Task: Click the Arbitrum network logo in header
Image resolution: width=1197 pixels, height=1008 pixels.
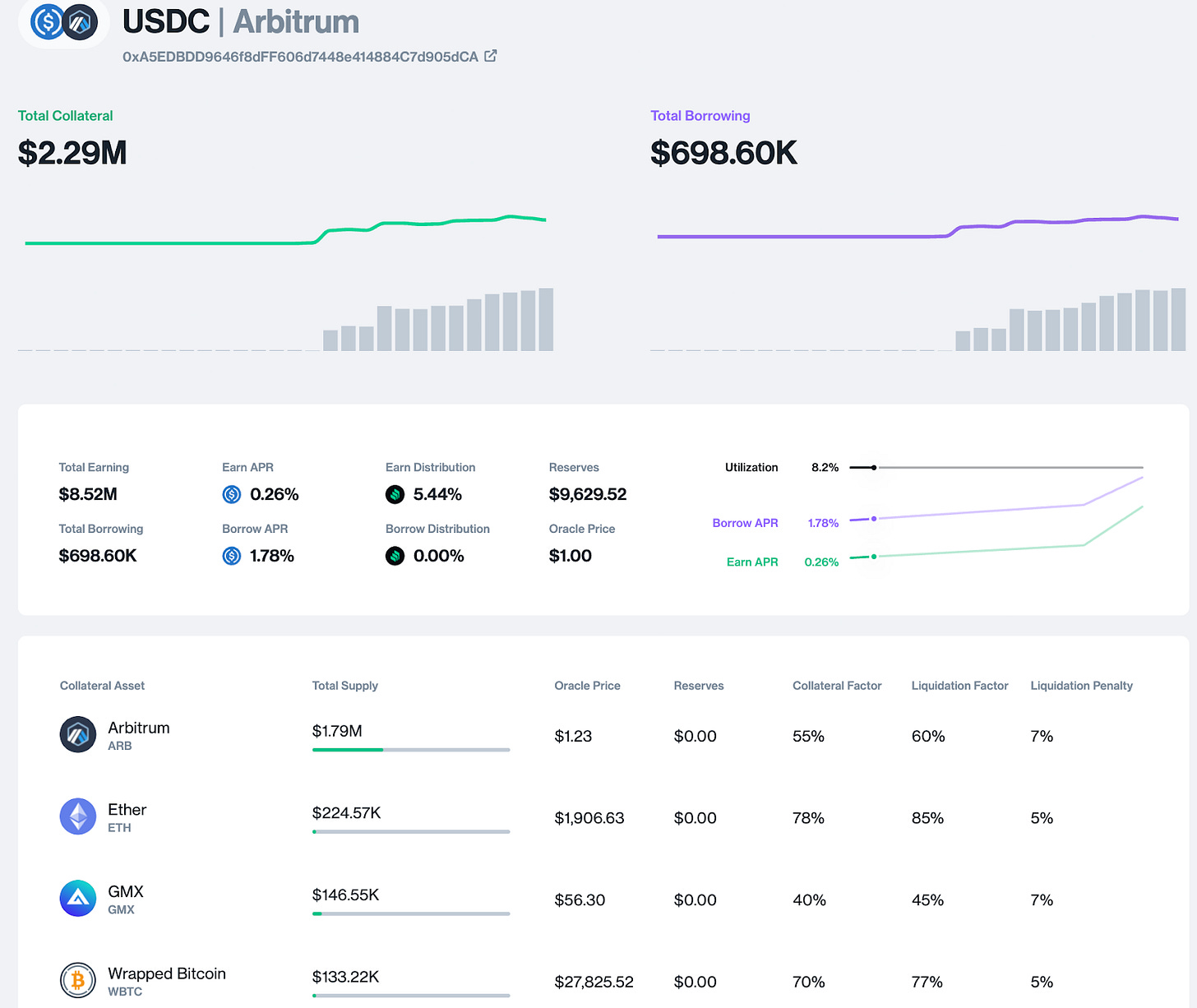Action: tap(81, 22)
